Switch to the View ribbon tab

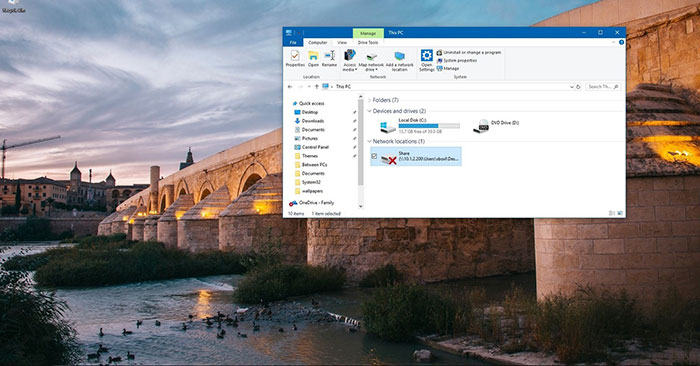342,42
